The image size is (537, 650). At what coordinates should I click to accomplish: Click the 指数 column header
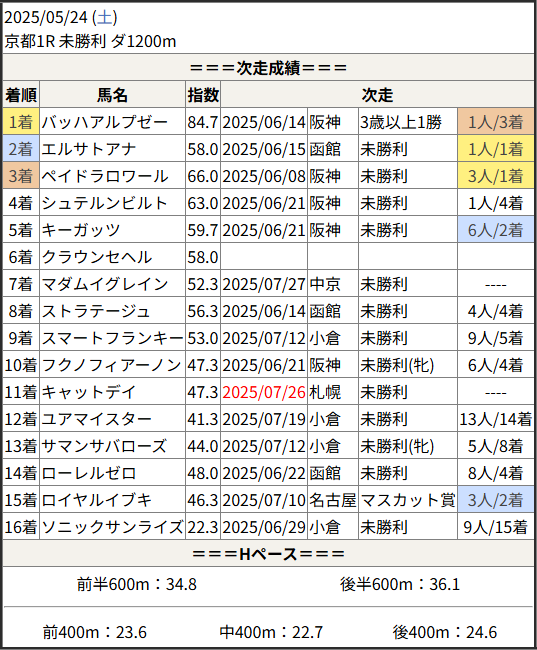(203, 95)
